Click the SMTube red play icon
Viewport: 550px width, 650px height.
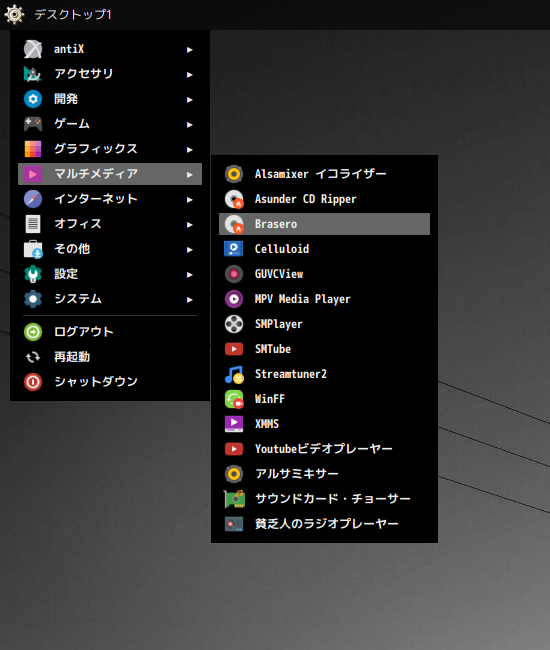(234, 349)
